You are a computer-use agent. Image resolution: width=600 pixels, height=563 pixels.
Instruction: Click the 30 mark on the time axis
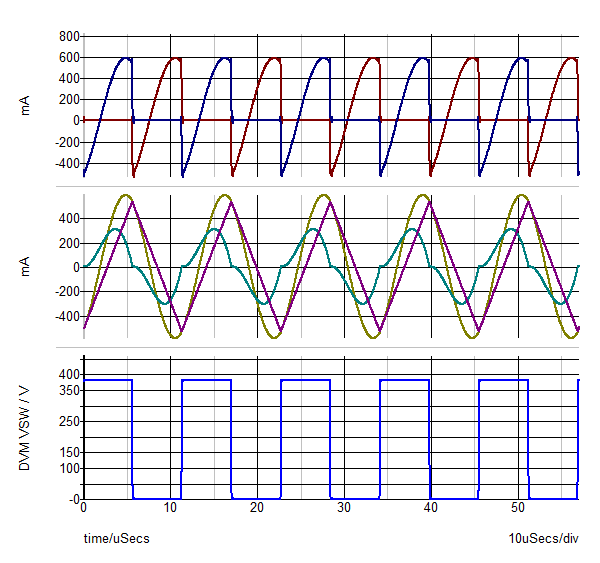(x=344, y=509)
